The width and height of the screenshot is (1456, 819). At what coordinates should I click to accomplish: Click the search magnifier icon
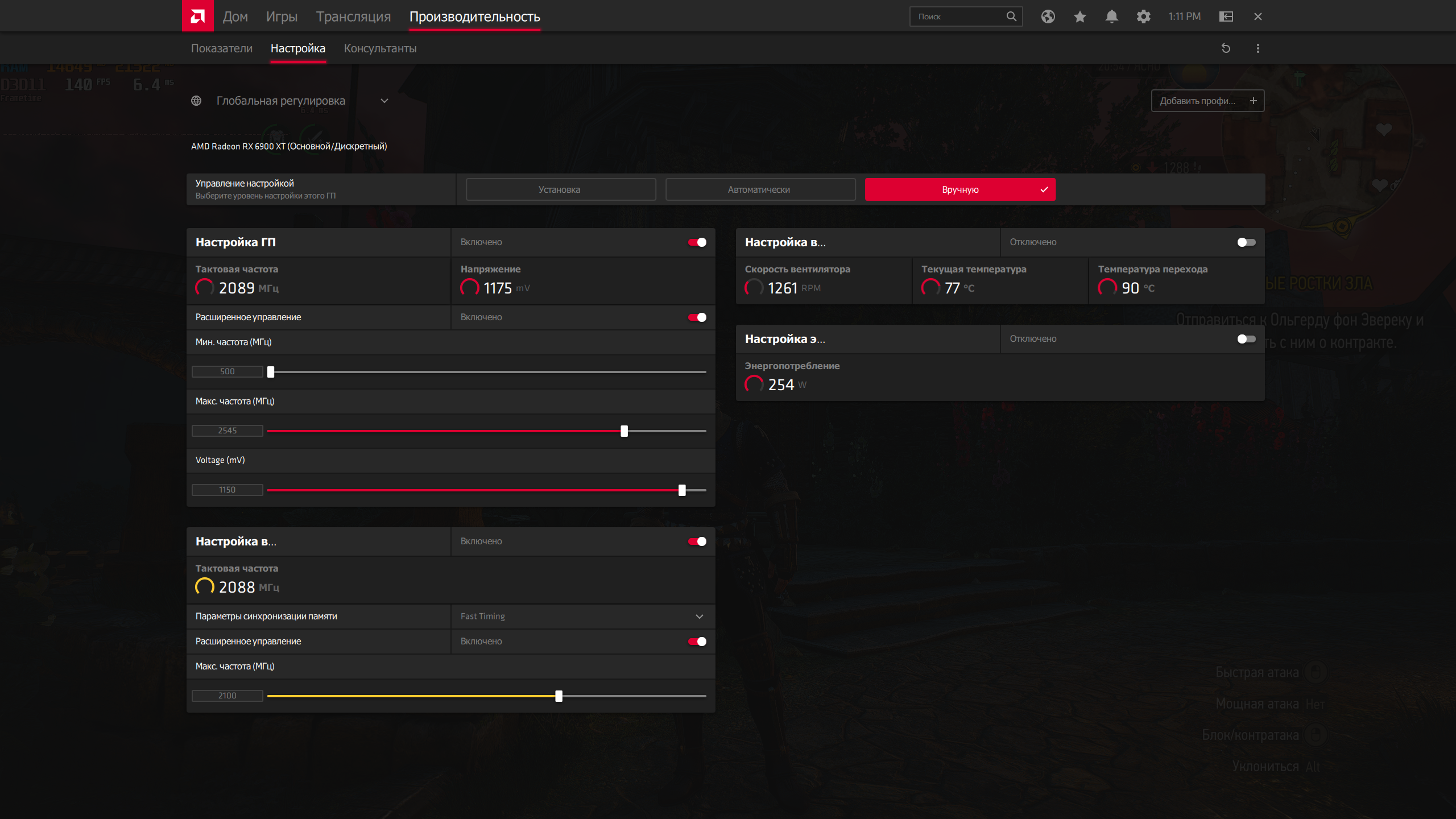tap(1011, 16)
